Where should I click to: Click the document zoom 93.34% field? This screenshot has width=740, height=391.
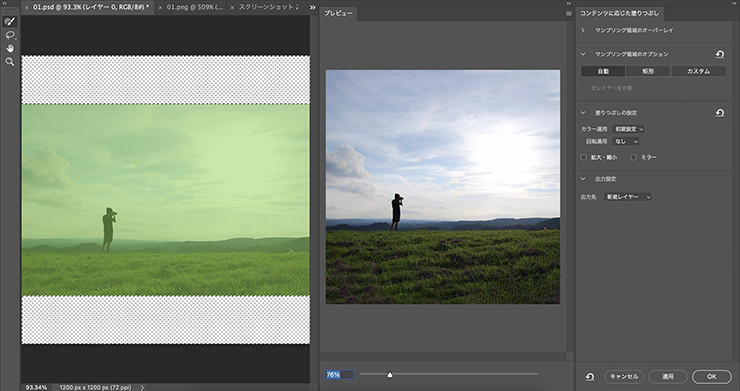36,387
